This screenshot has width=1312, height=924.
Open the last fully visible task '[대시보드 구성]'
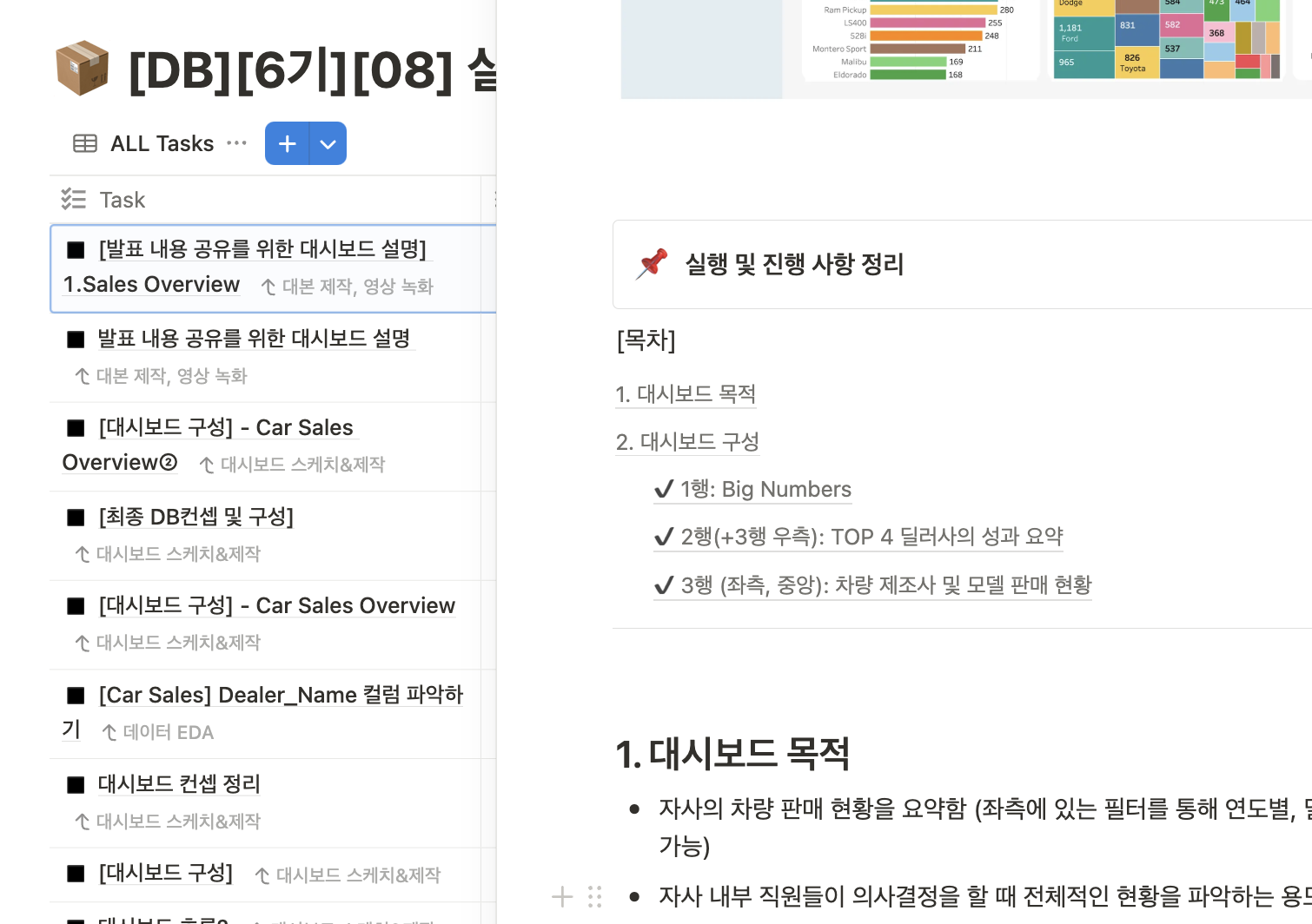click(x=165, y=873)
